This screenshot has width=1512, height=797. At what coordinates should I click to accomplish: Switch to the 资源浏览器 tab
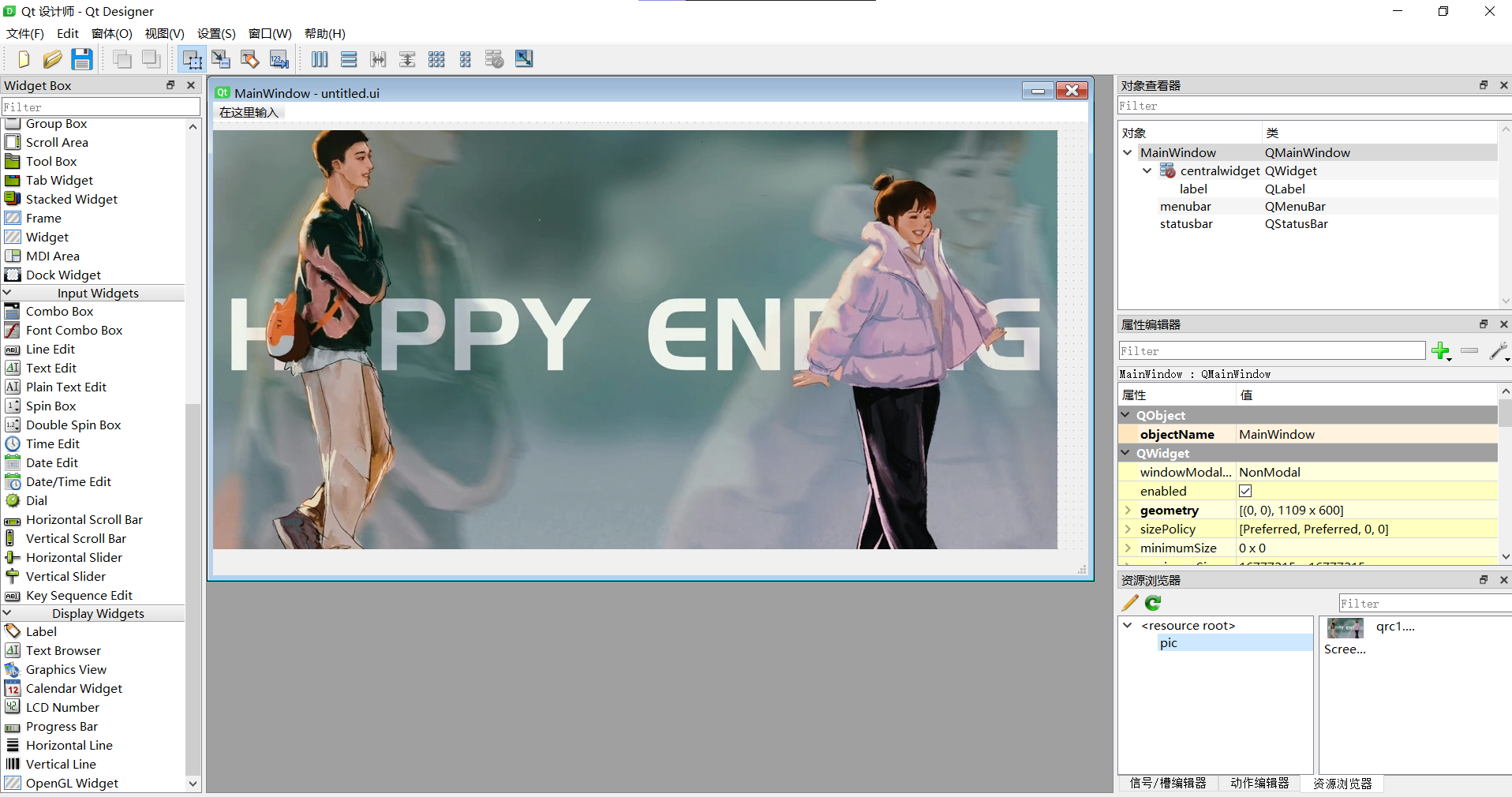(x=1342, y=784)
